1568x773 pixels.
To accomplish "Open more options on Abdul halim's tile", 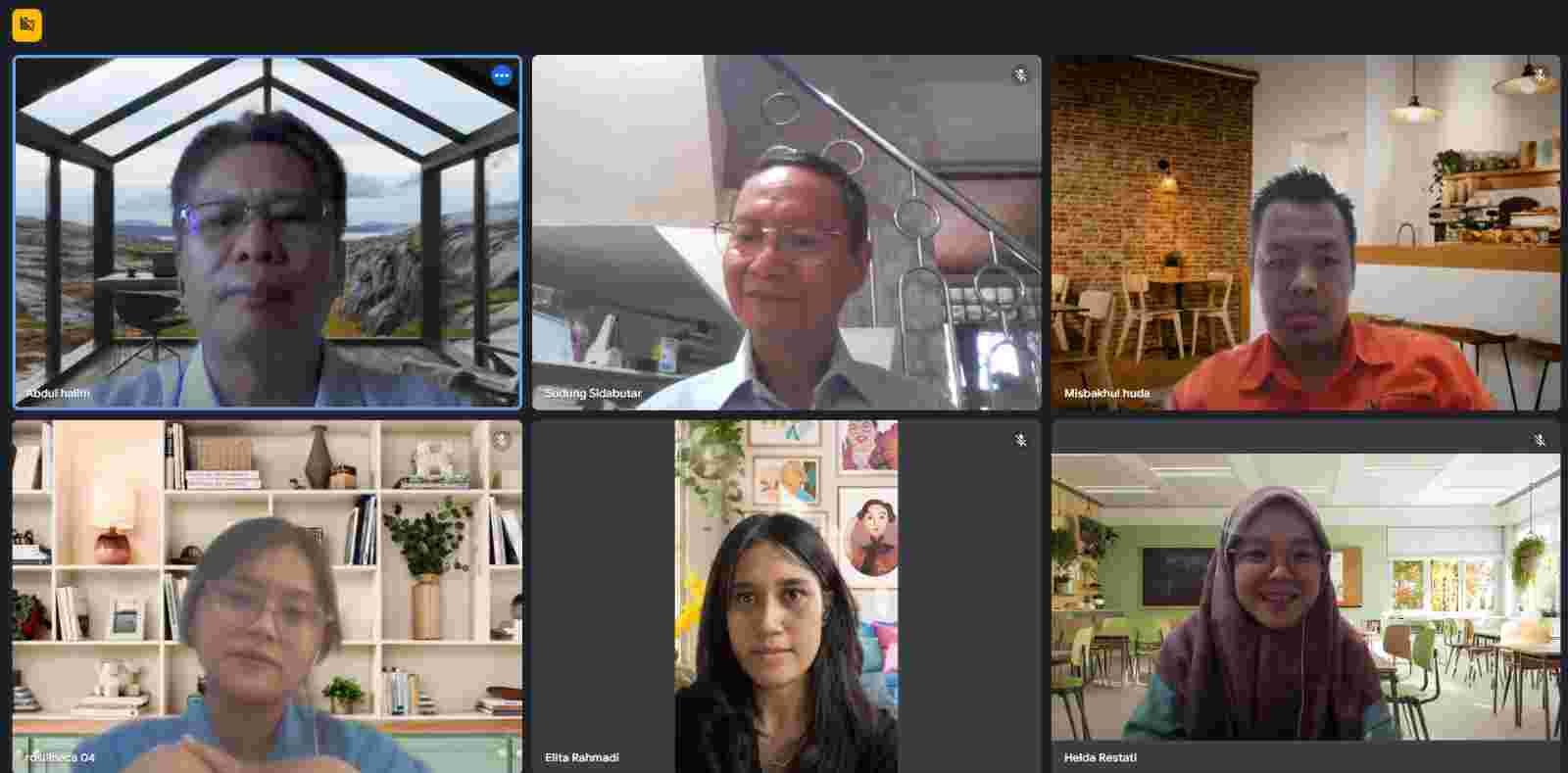I will point(501,75).
